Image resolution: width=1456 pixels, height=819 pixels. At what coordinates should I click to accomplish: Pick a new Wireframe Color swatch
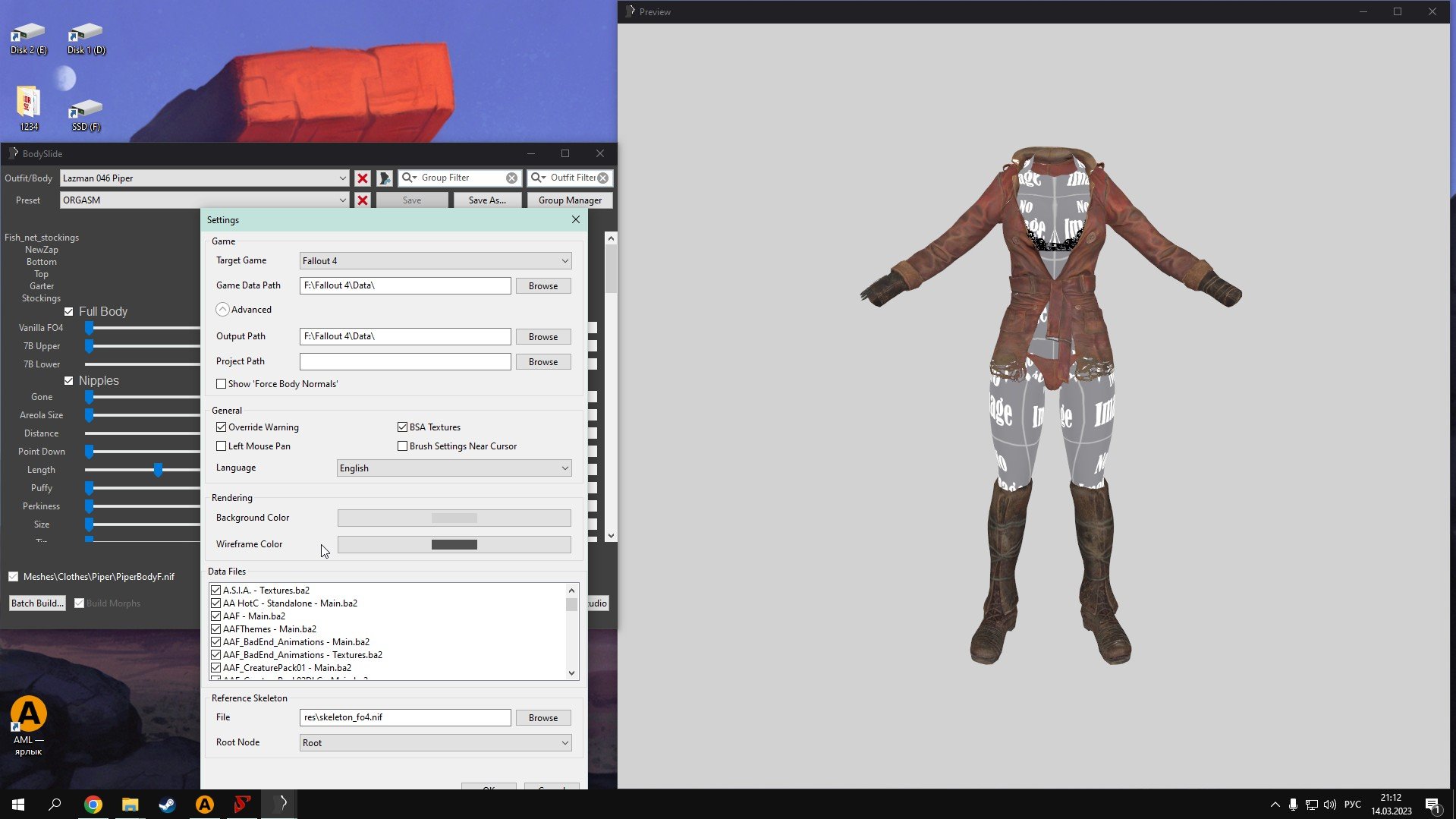pyautogui.click(x=454, y=545)
